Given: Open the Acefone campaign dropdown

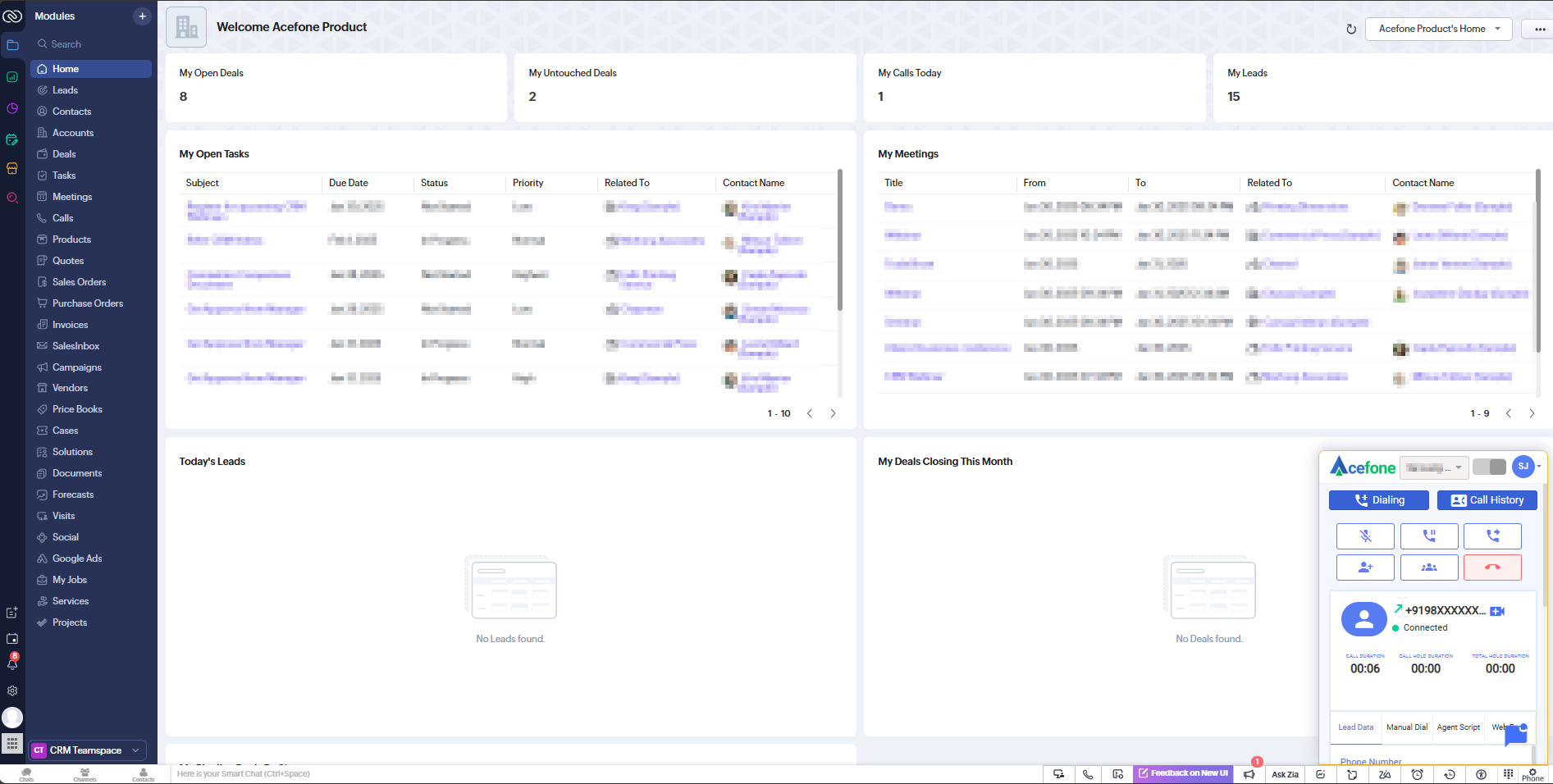Looking at the screenshot, I should click(1434, 467).
